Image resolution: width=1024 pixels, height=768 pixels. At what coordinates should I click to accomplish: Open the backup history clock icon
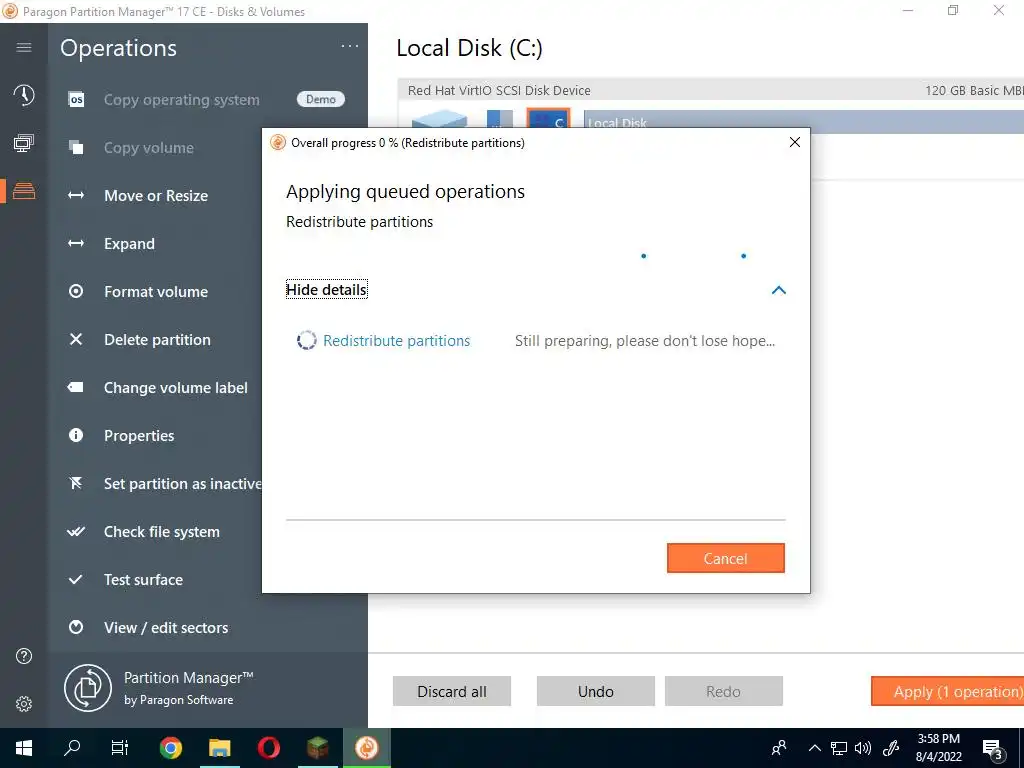pos(24,95)
